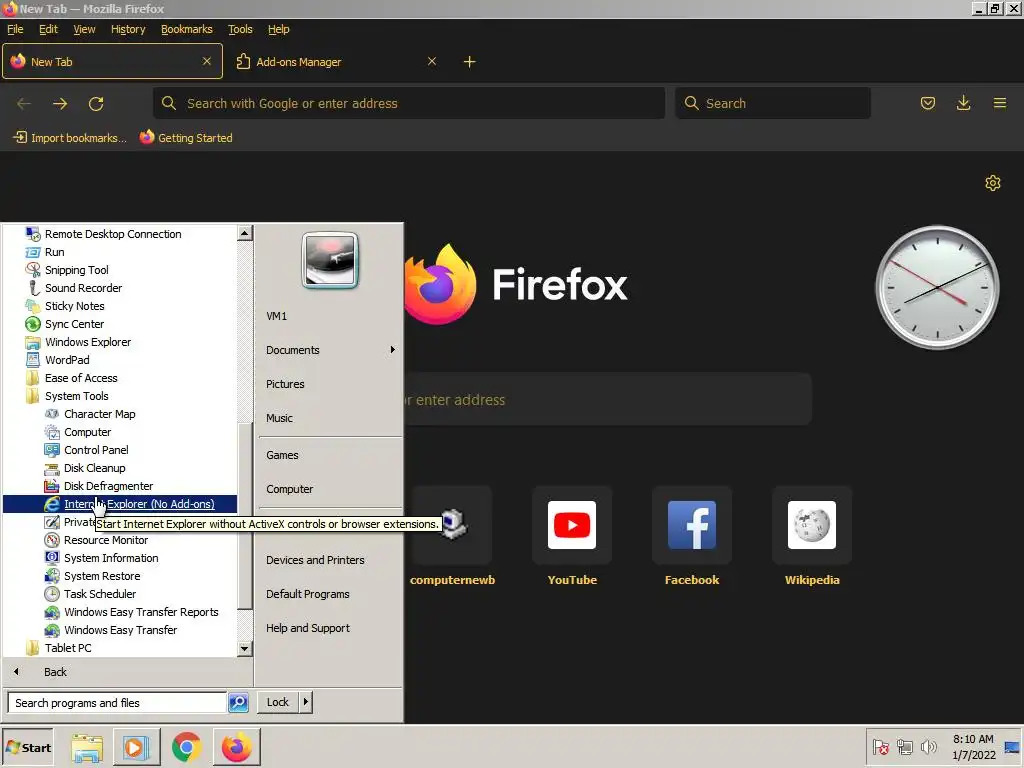Focus Search programs and files box

(x=118, y=703)
